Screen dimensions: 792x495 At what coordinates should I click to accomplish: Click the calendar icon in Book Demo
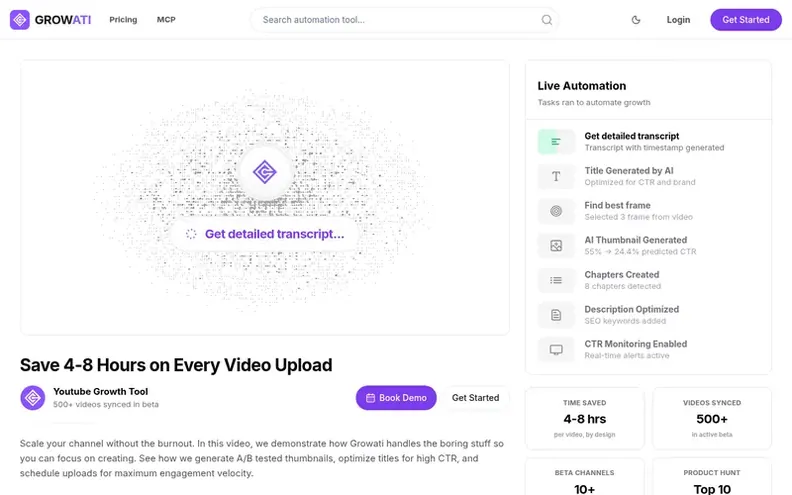pos(370,398)
